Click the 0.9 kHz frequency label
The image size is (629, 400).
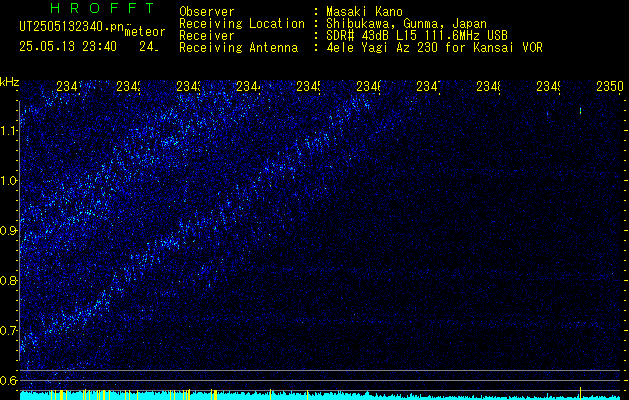(x=9, y=231)
